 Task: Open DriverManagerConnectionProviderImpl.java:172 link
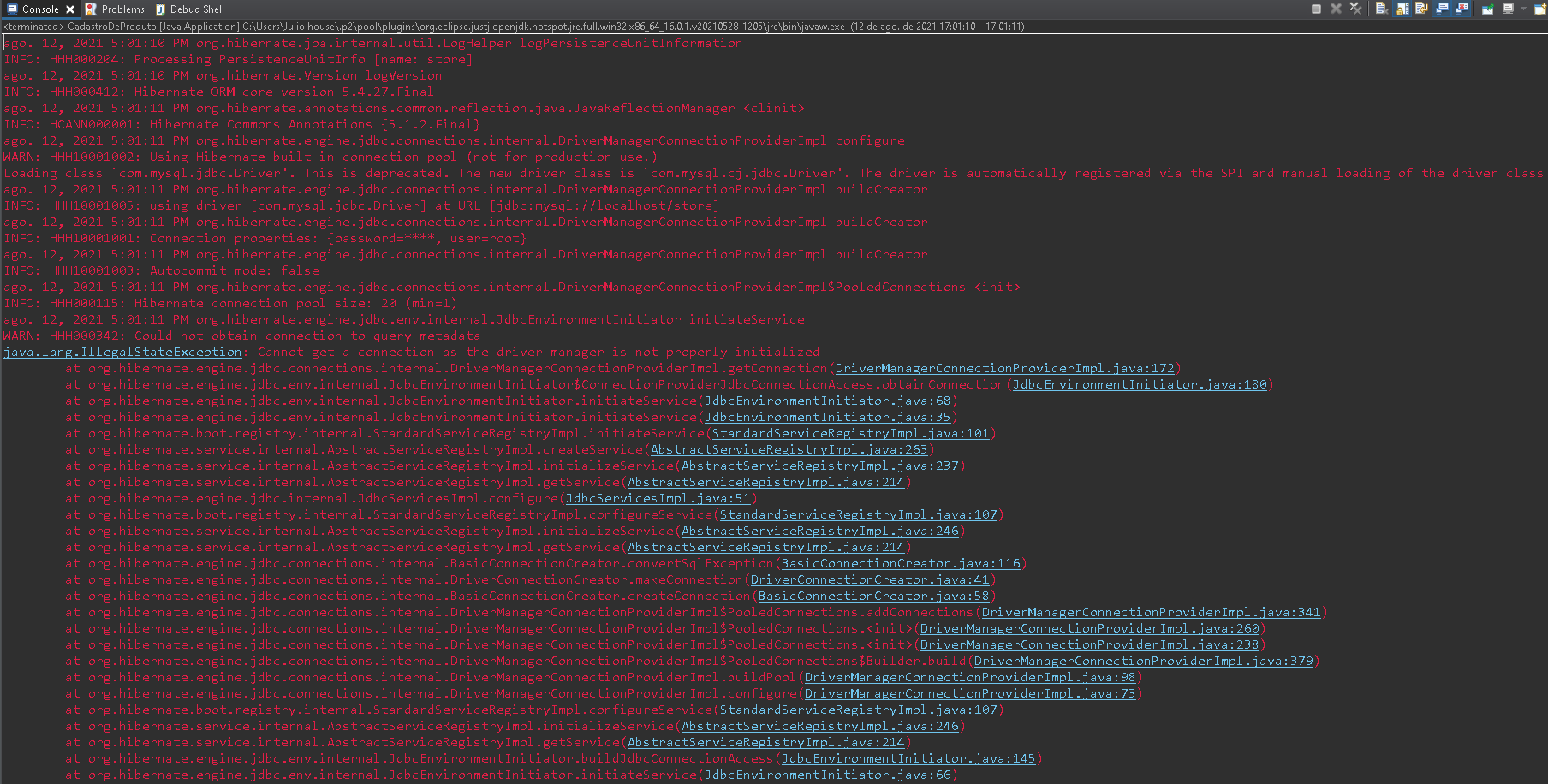[1004, 368]
